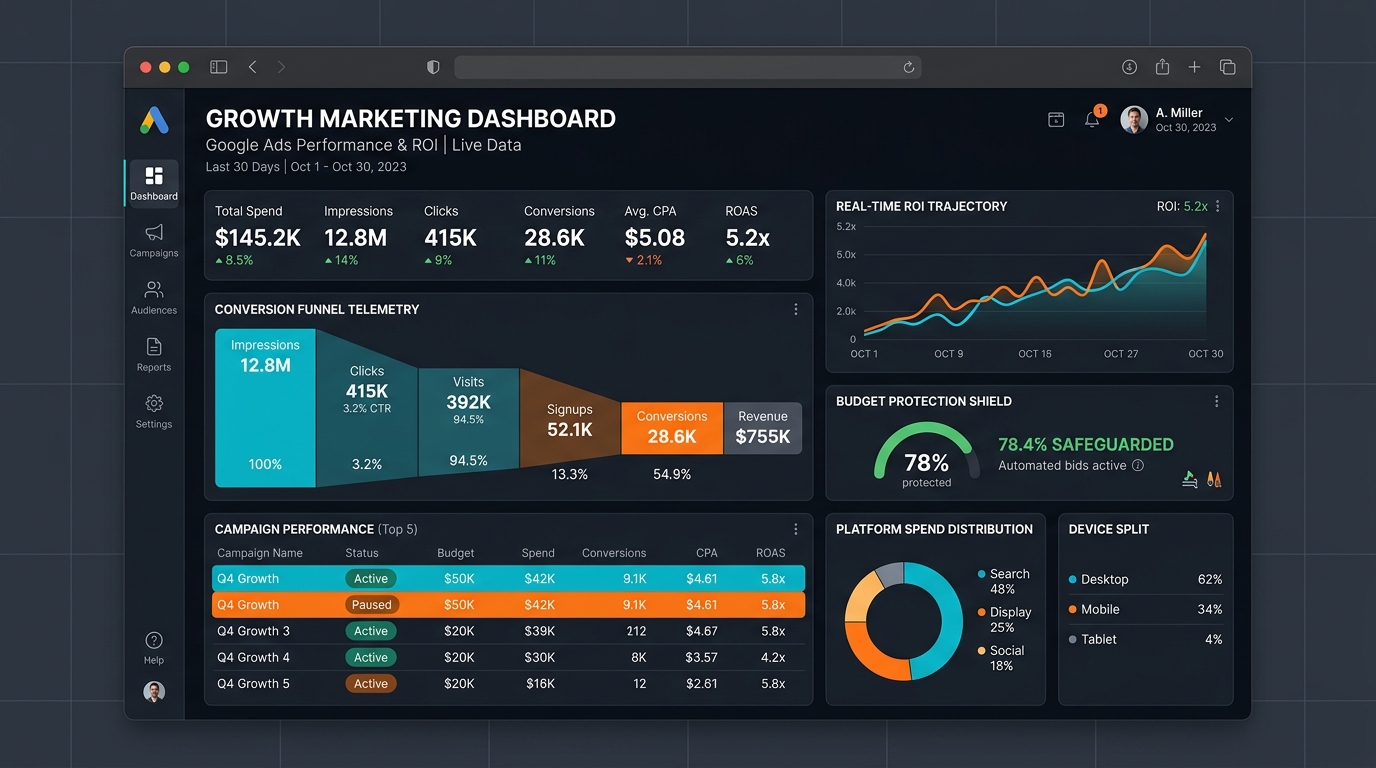The height and width of the screenshot is (768, 1376).
Task: Click the platform spend donut chart
Action: point(903,621)
